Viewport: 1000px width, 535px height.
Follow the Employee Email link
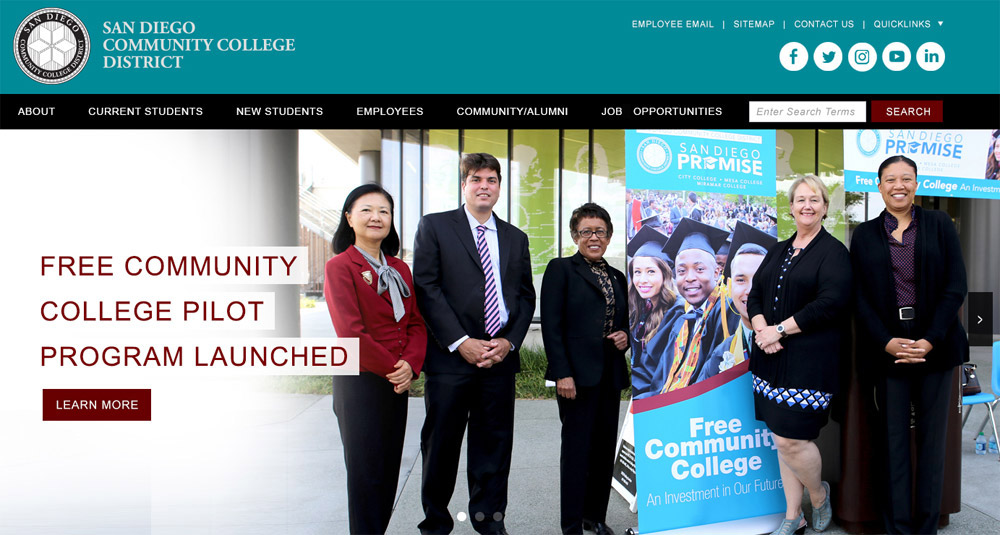[673, 24]
